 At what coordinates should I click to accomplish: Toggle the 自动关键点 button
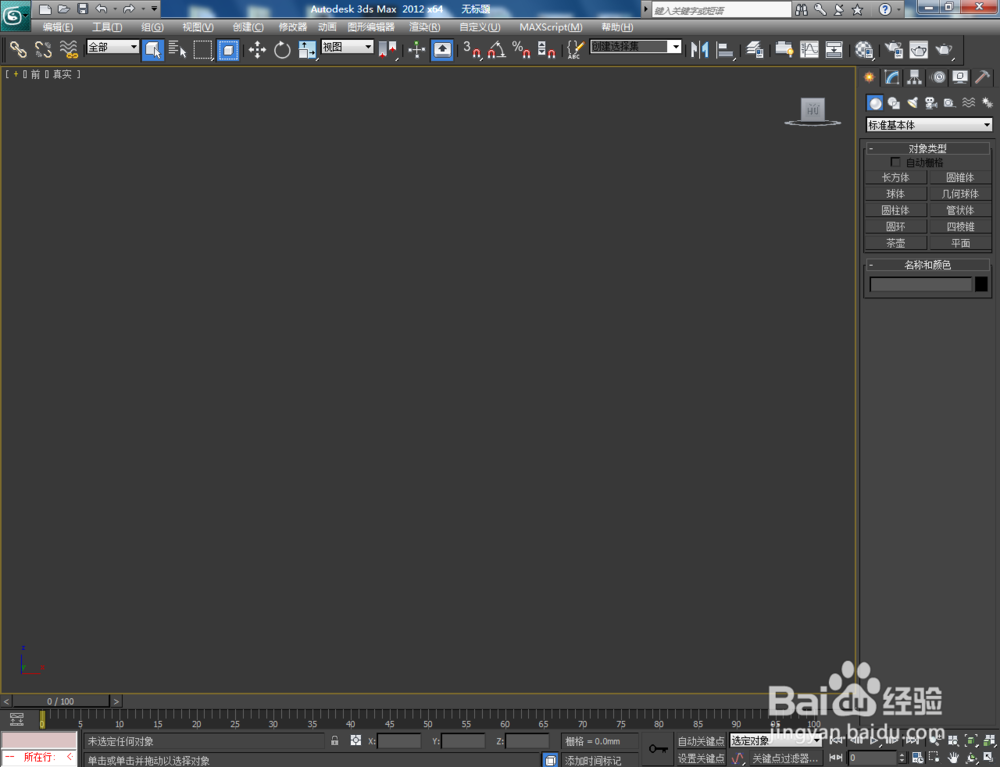[x=701, y=741]
